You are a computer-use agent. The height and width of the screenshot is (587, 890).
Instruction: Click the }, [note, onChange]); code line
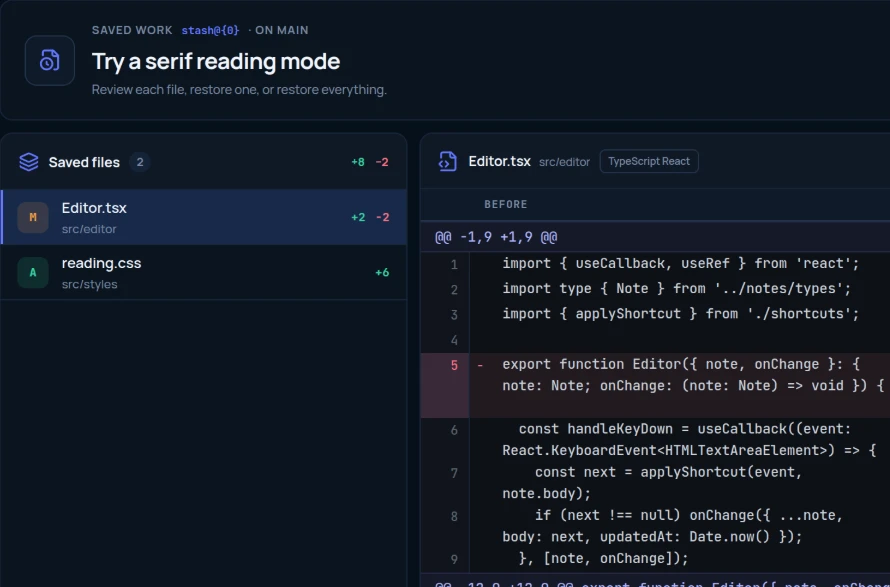click(603, 559)
